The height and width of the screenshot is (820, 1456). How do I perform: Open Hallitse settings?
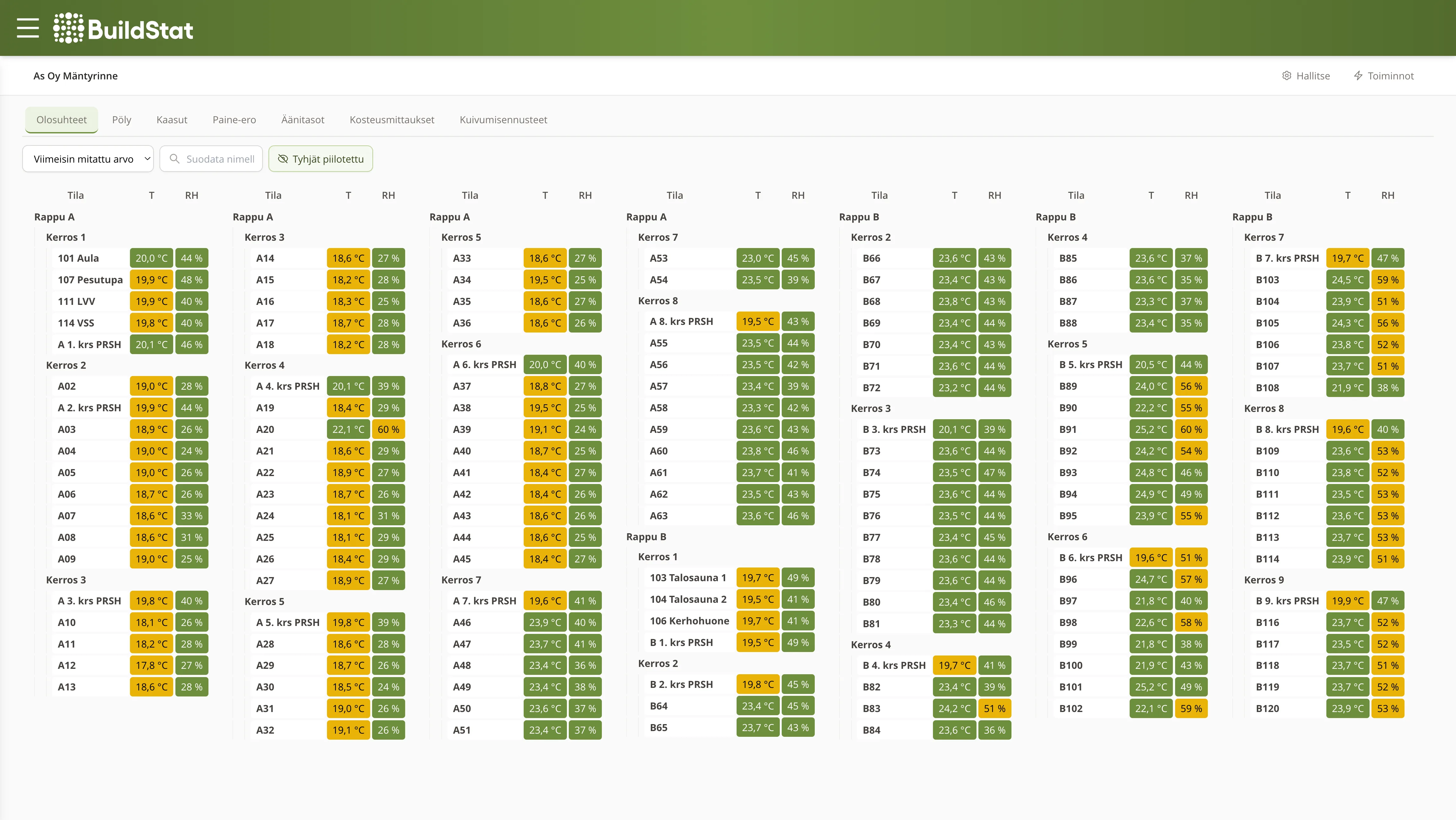click(x=1306, y=76)
